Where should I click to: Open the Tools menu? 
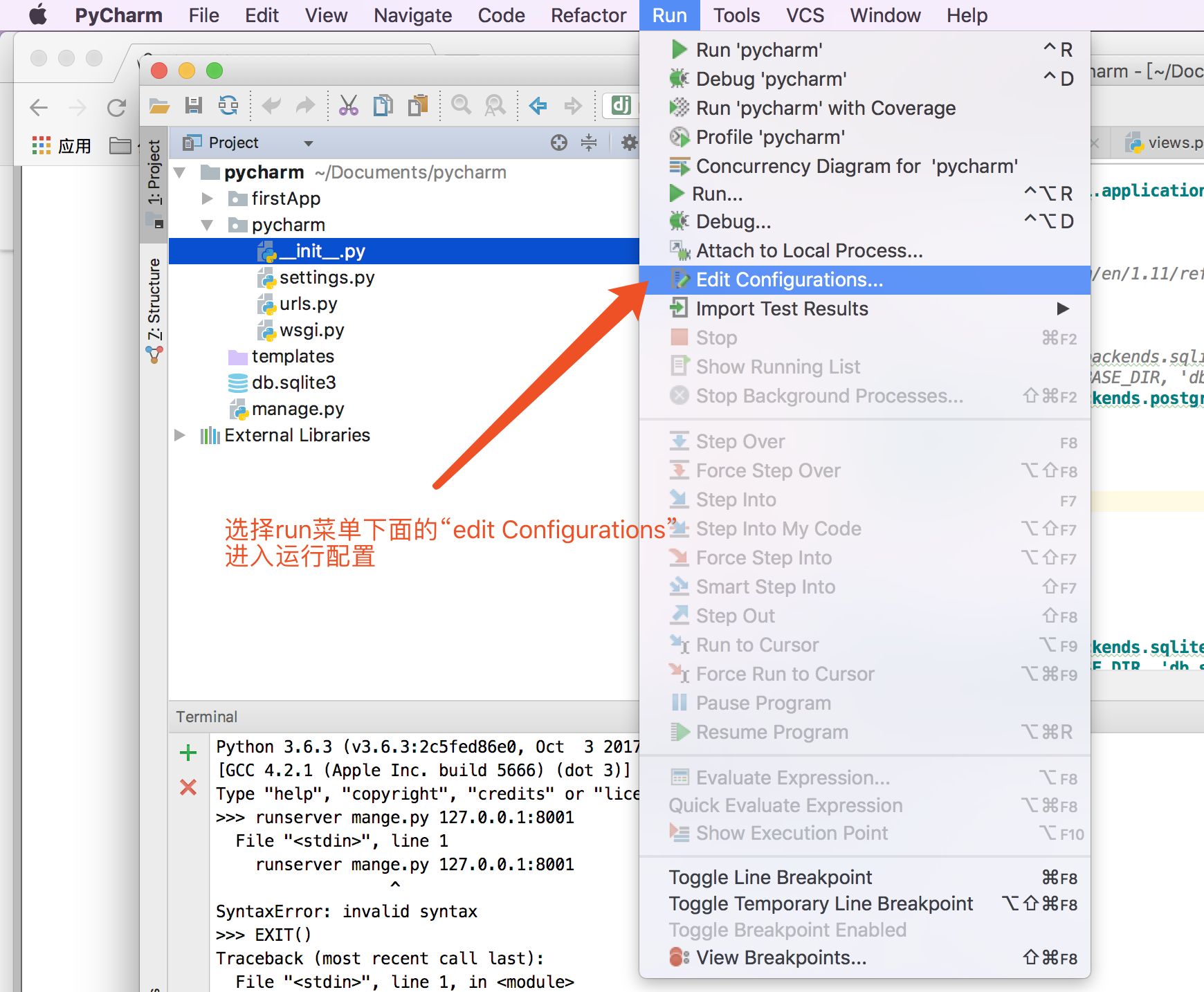click(x=736, y=15)
